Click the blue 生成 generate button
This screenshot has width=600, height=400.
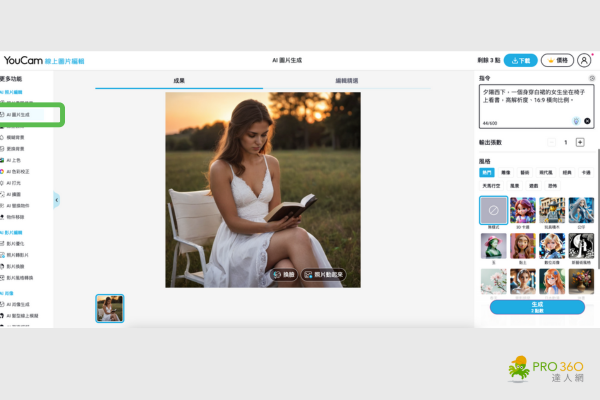point(537,307)
